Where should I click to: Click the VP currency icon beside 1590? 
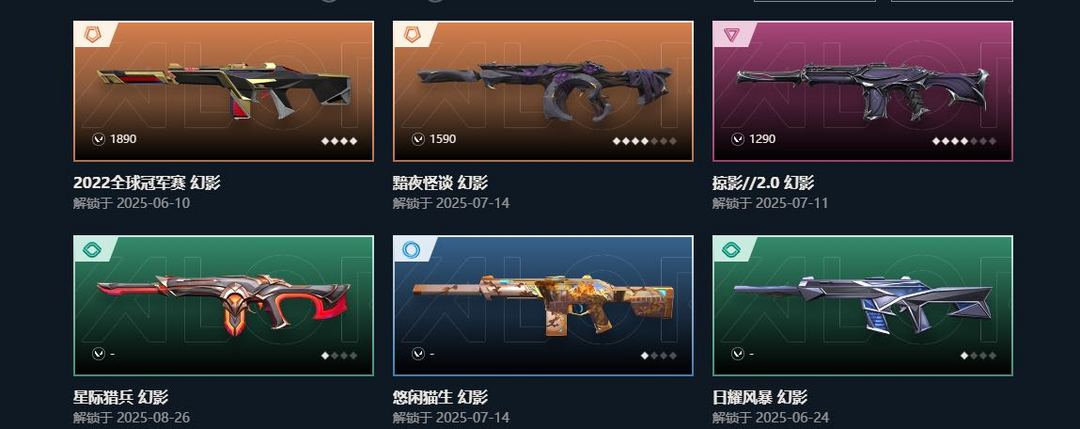418,139
